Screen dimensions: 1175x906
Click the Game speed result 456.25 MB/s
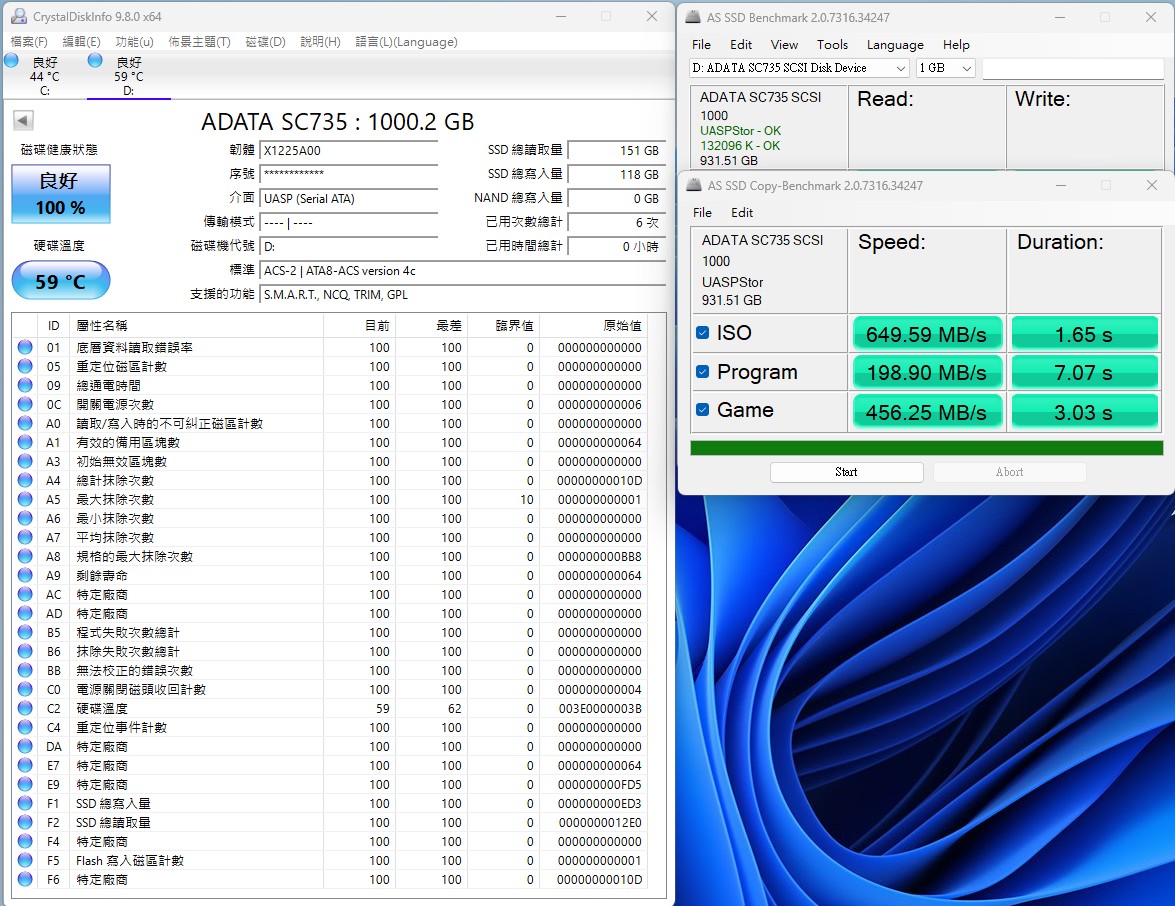(926, 412)
